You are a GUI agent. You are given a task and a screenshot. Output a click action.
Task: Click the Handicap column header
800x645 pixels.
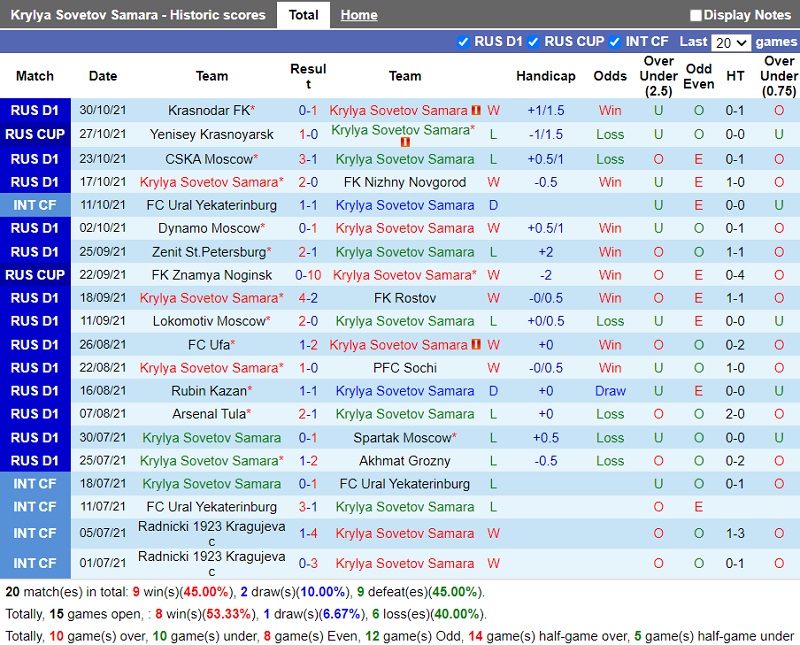[x=545, y=76]
